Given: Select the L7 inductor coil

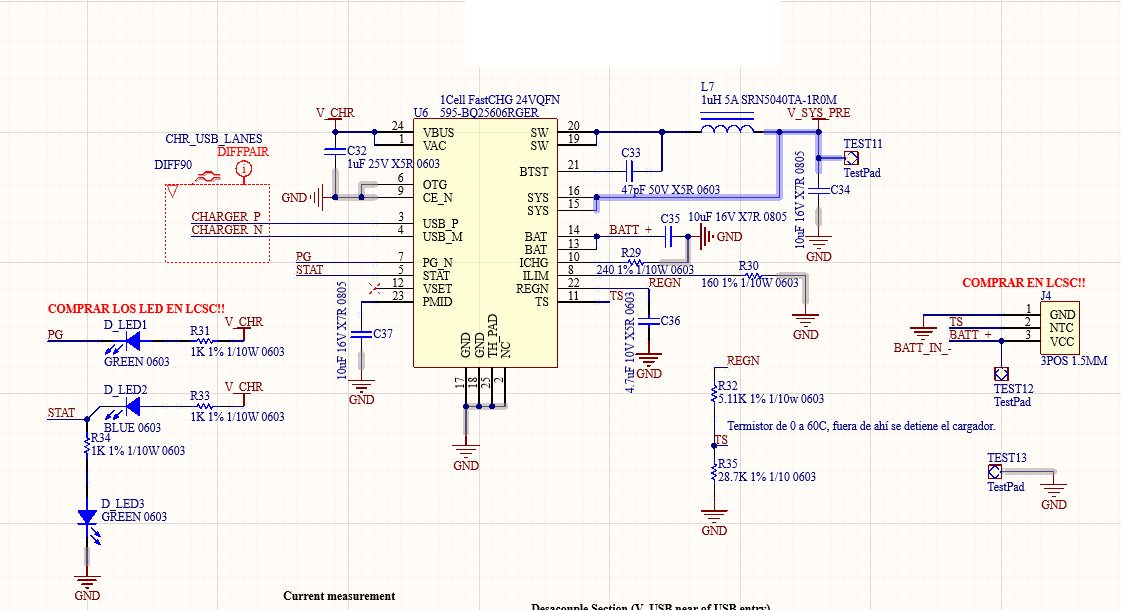Looking at the screenshot, I should click(x=727, y=129).
